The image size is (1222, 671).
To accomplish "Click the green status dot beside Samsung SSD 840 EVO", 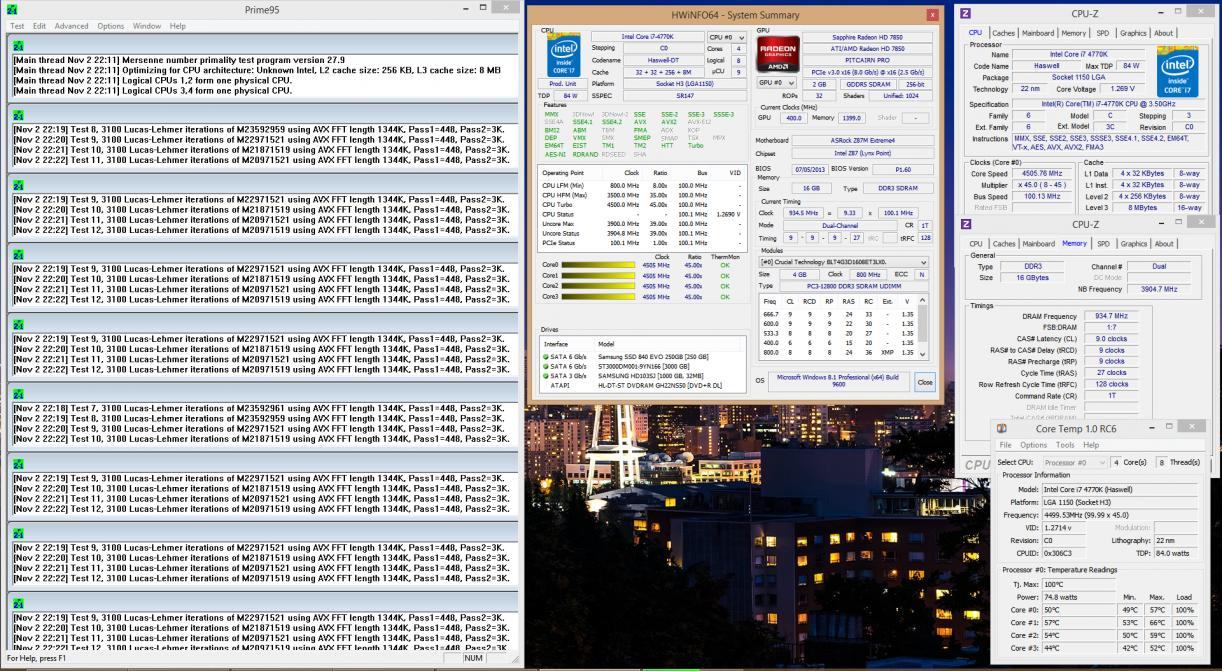I will [x=546, y=357].
